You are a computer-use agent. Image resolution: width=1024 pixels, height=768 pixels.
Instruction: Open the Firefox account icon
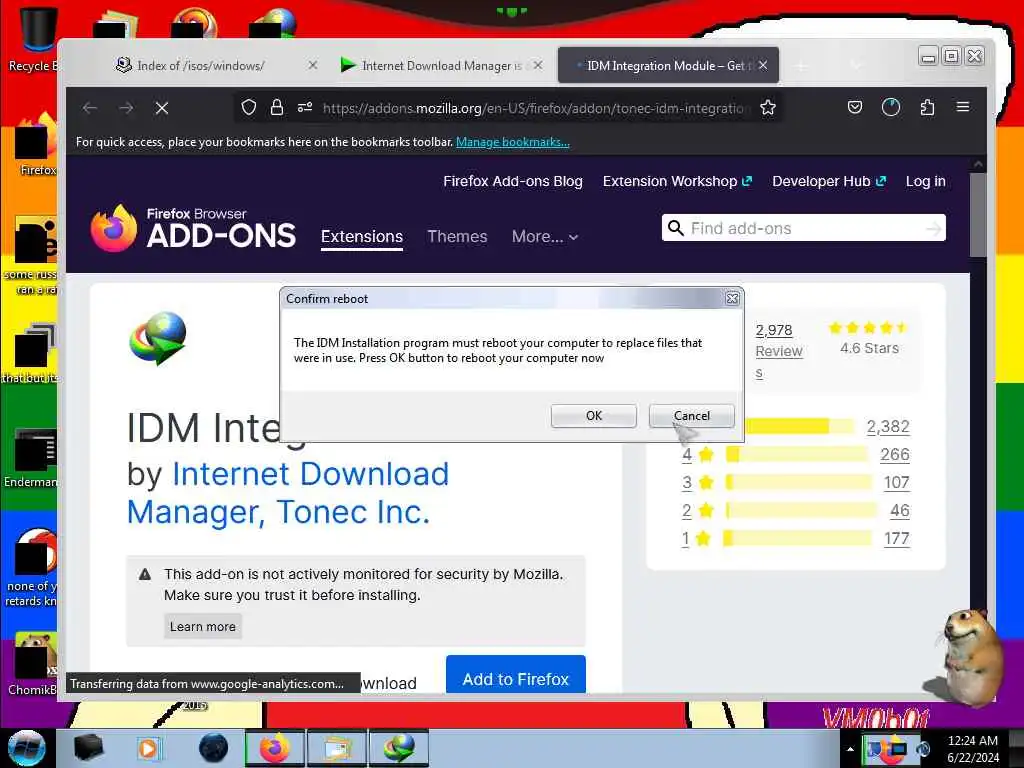click(x=891, y=107)
